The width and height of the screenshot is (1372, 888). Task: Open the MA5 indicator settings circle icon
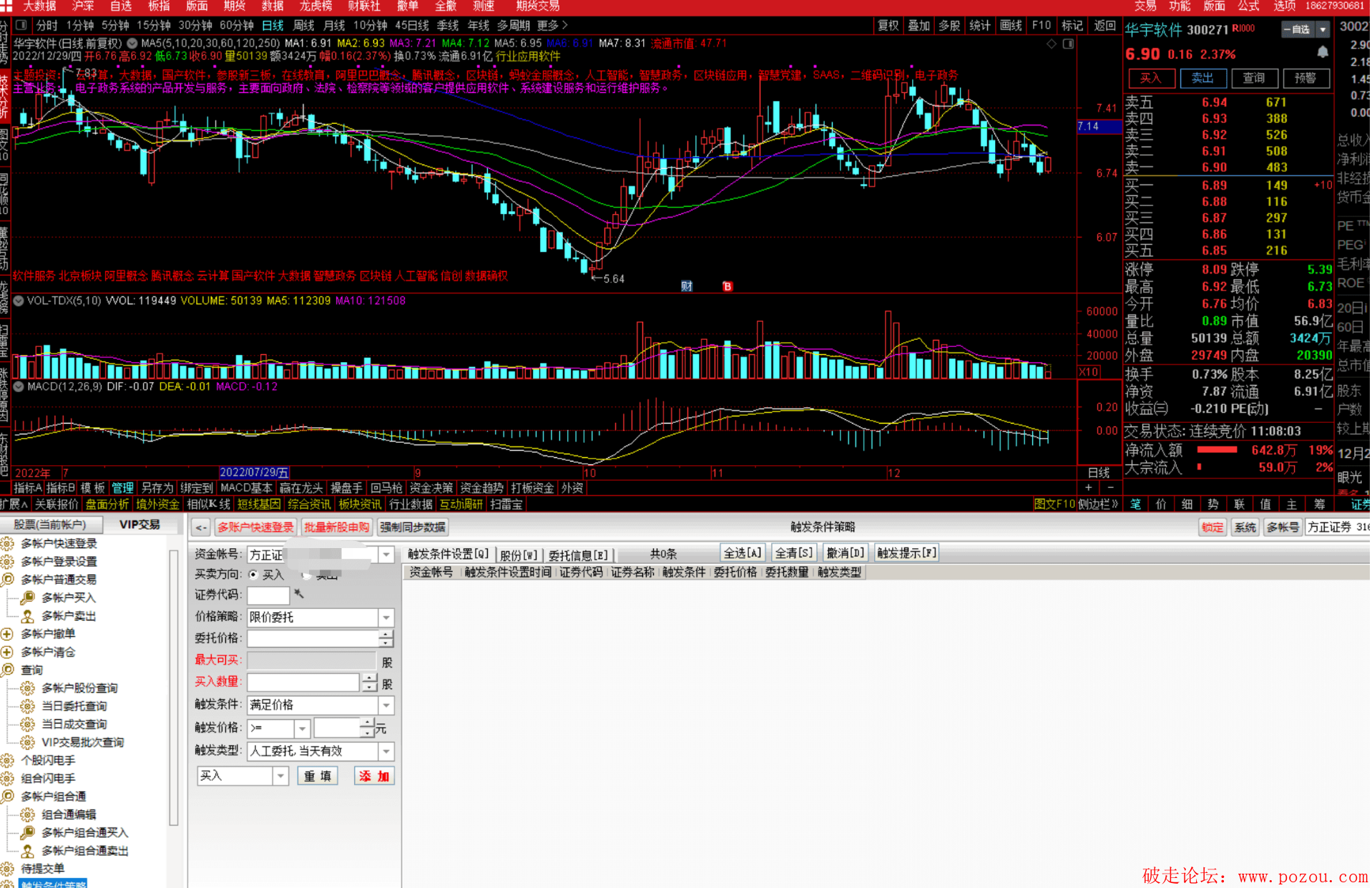pos(132,44)
